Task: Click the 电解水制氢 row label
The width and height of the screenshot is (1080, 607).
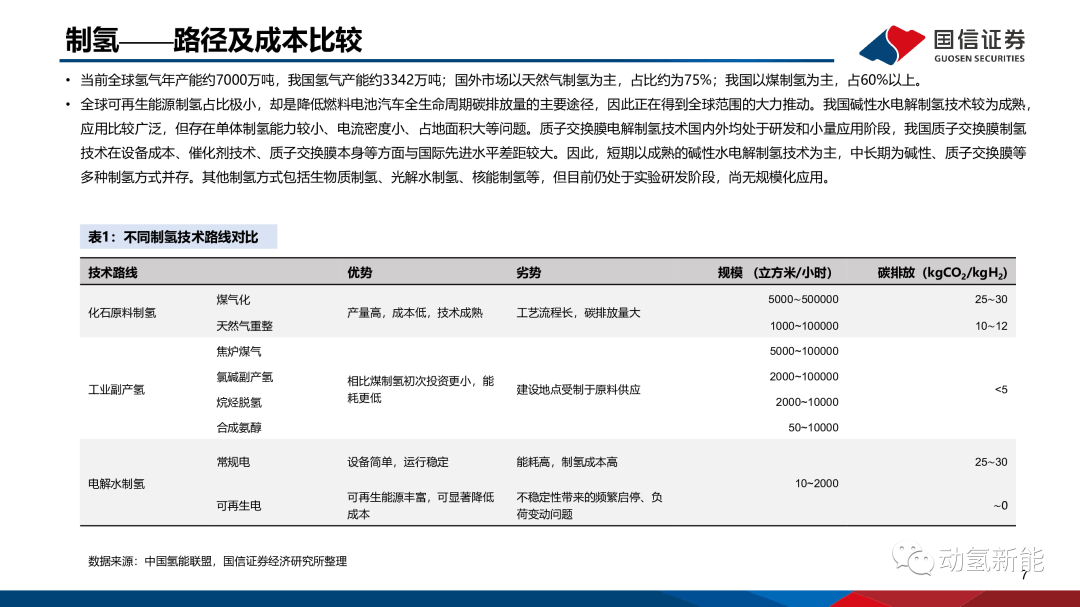Action: pyautogui.click(x=116, y=484)
